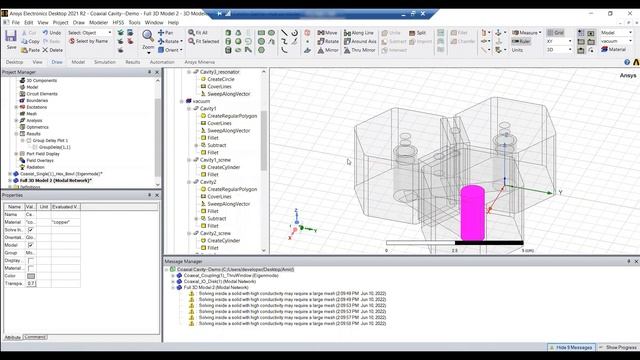
Task: Click Fit Selected view
Action: pyautogui.click(x=204, y=41)
